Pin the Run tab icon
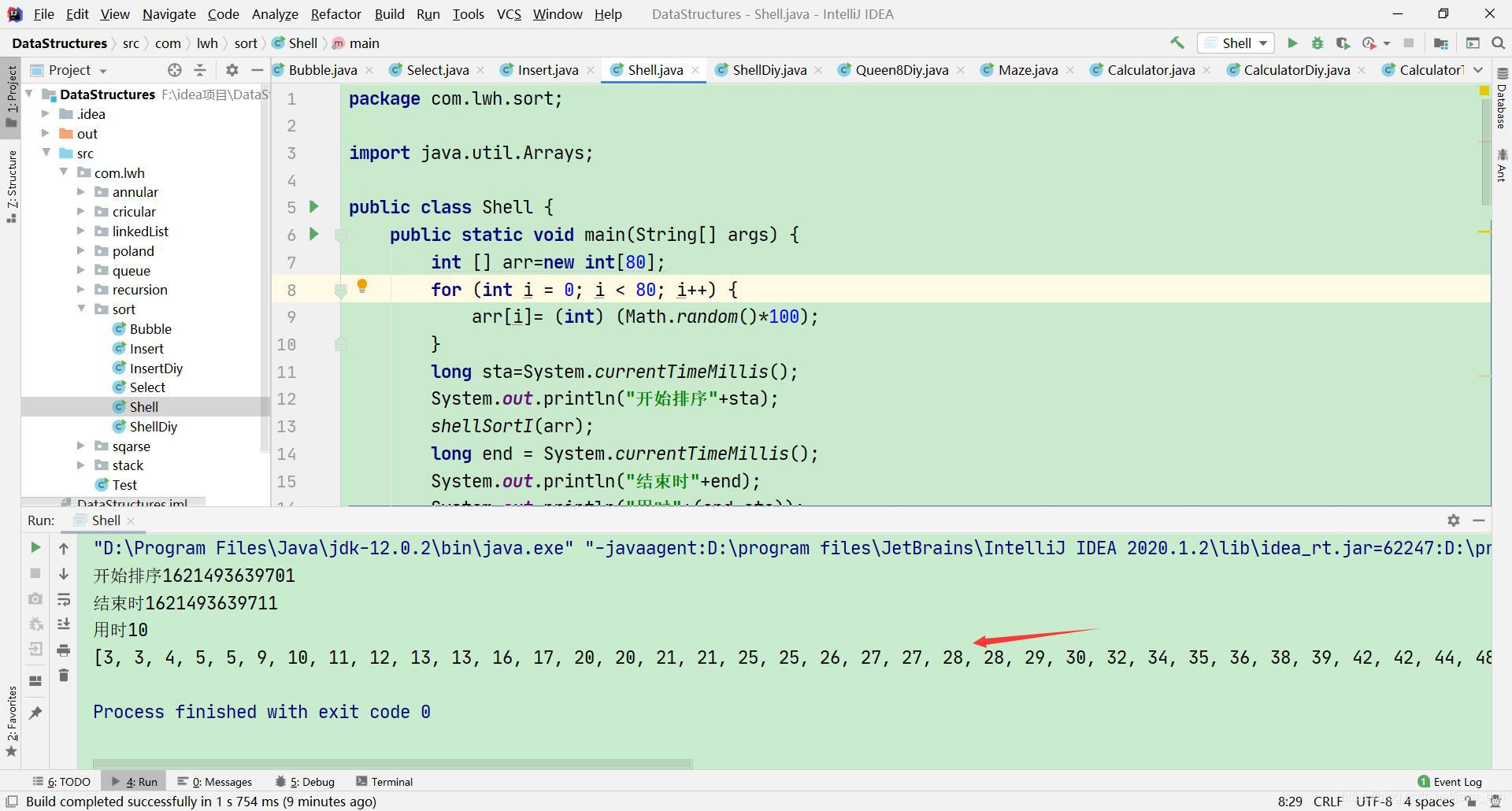The height and width of the screenshot is (811, 1512). click(x=35, y=713)
